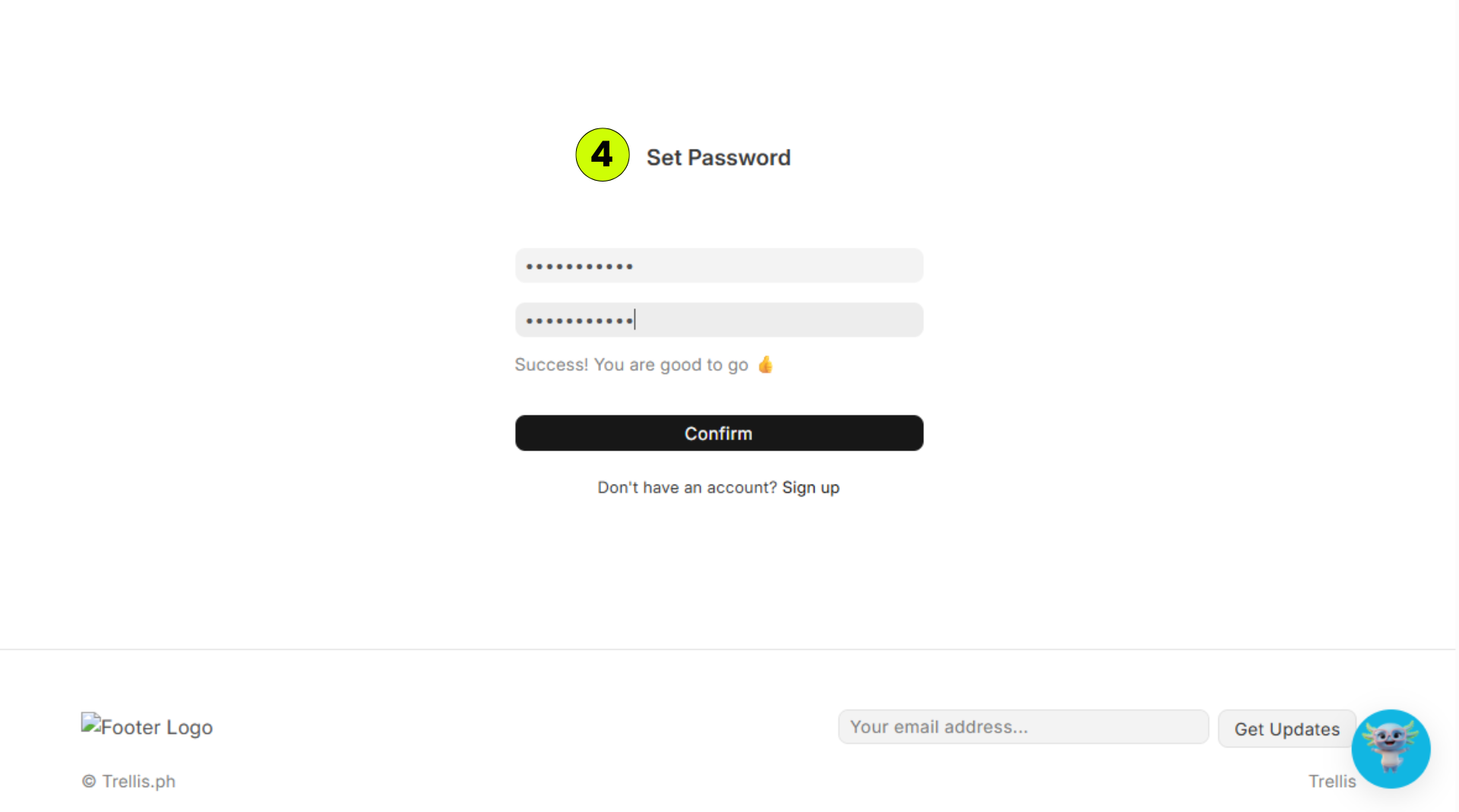The width and height of the screenshot is (1459, 812).
Task: Focus the confirm password field with cursor
Action: pos(719,320)
